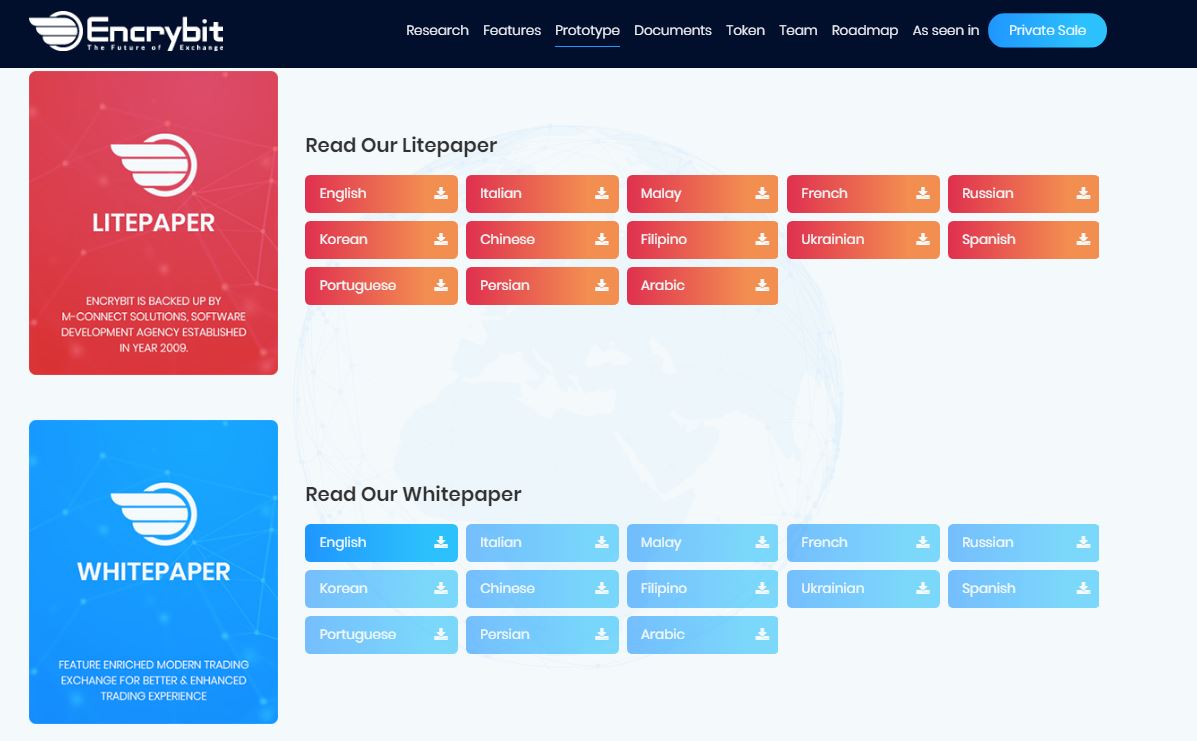This screenshot has height=741, width=1197.
Task: Click the Read Our Litepaper heading
Action: [x=401, y=145]
